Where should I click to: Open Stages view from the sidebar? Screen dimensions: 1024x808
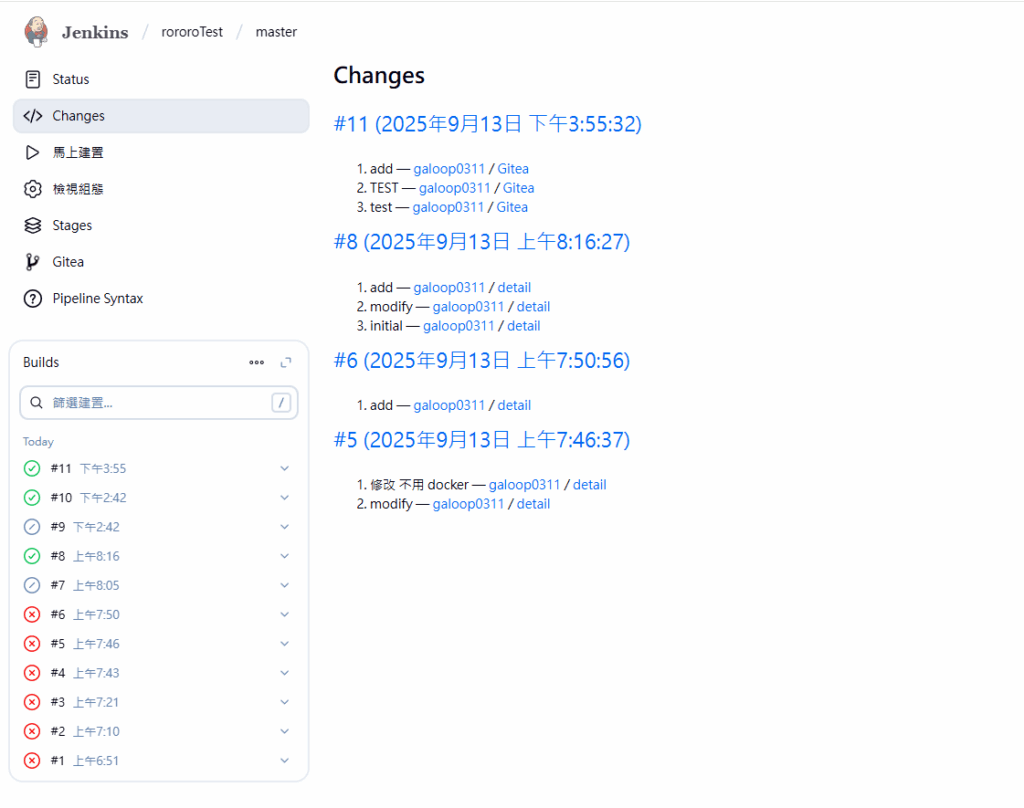(72, 225)
